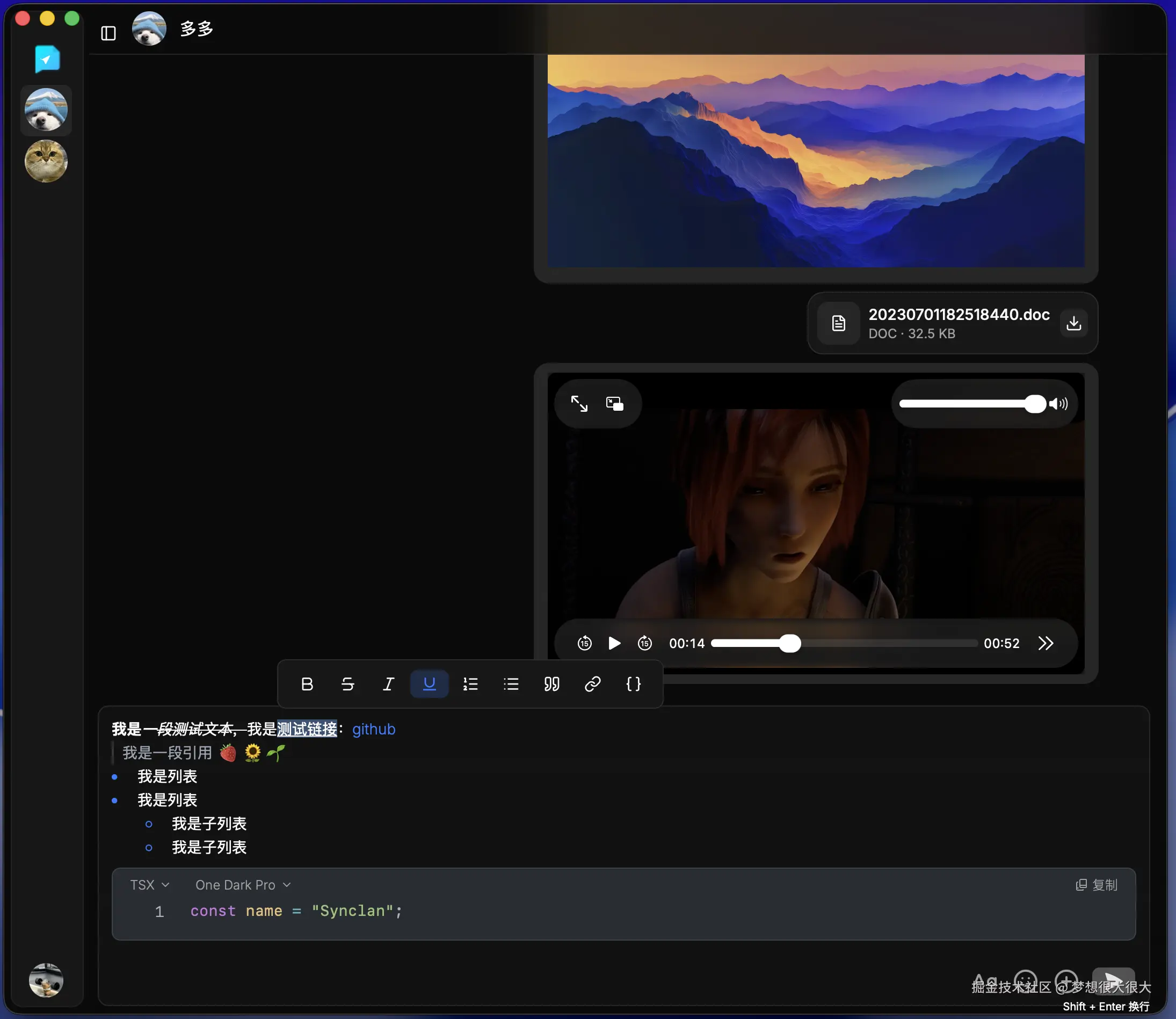Enable picture-in-picture for the video
This screenshot has height=1019, width=1176.
pyautogui.click(x=615, y=404)
